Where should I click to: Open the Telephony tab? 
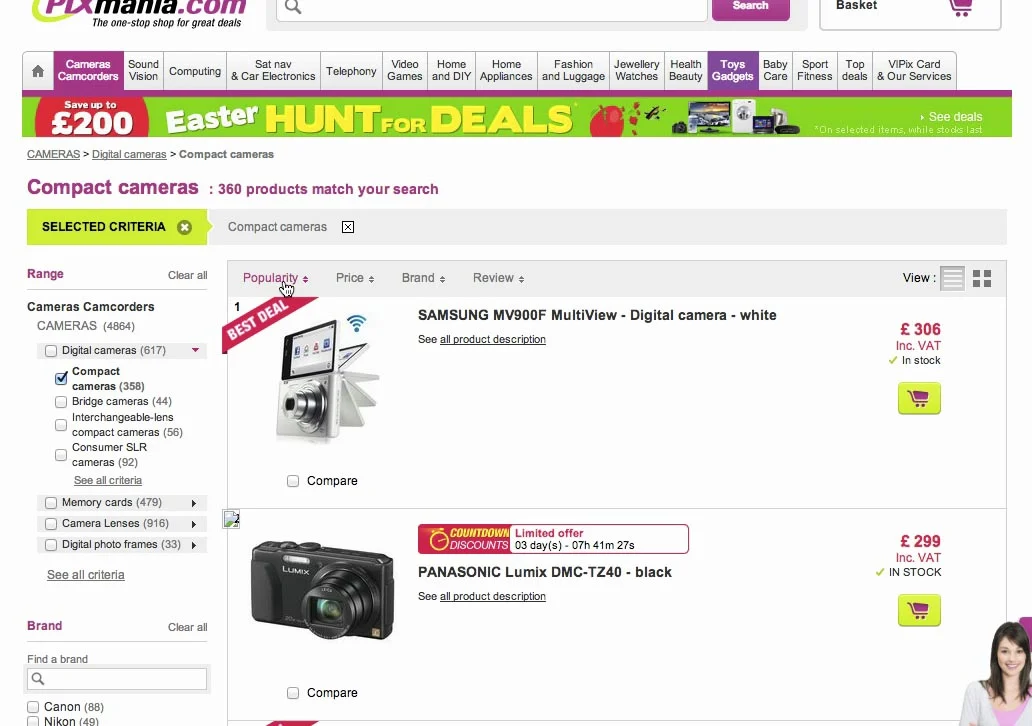click(351, 70)
